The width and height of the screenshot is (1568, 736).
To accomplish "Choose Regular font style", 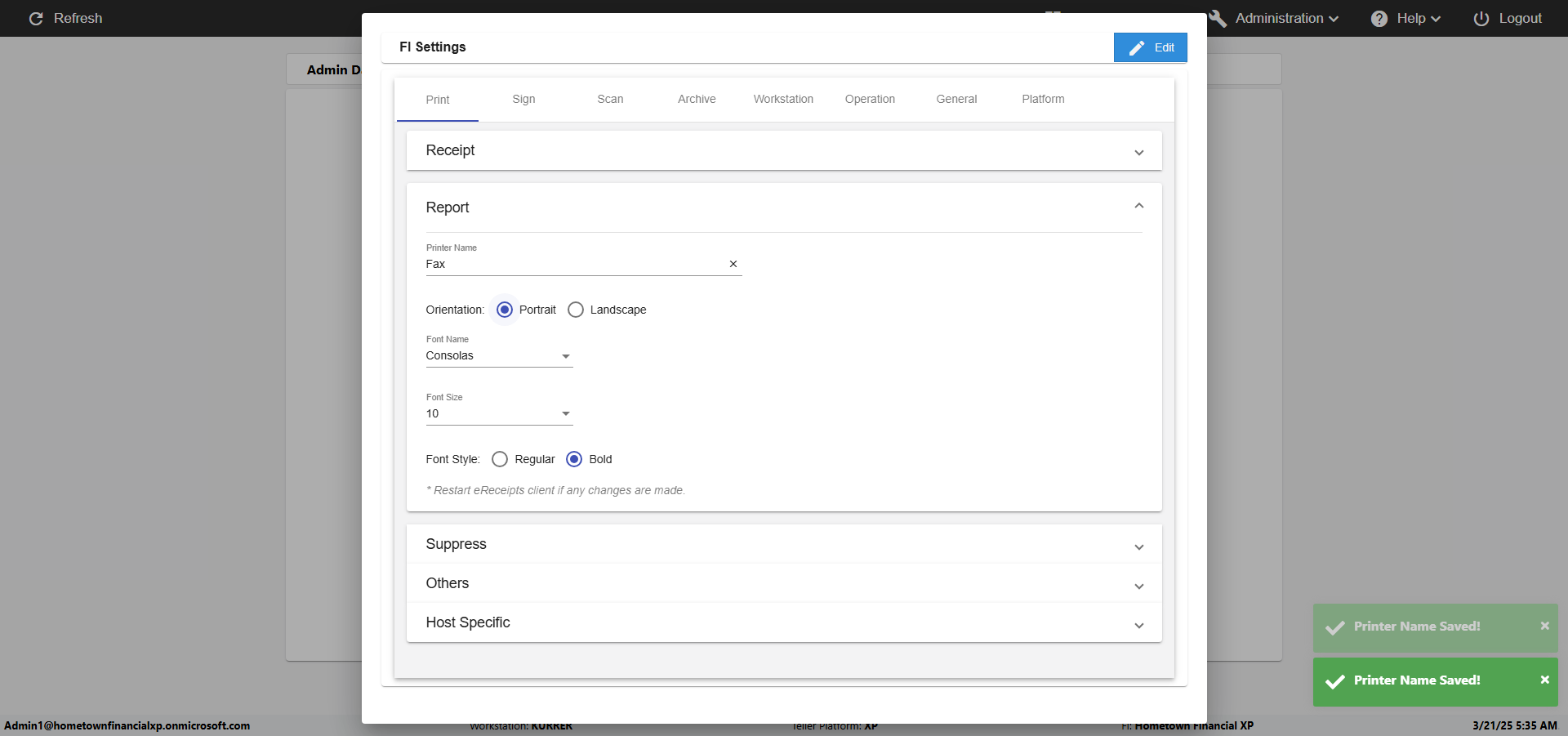I will (500, 459).
